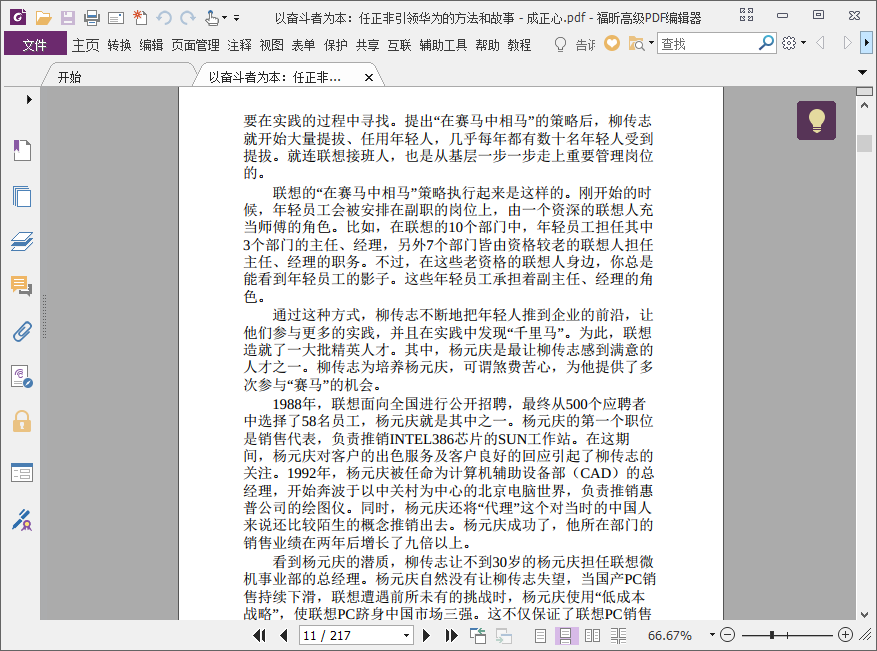
Task: Open the folder search dropdown arrow
Action: (x=651, y=43)
